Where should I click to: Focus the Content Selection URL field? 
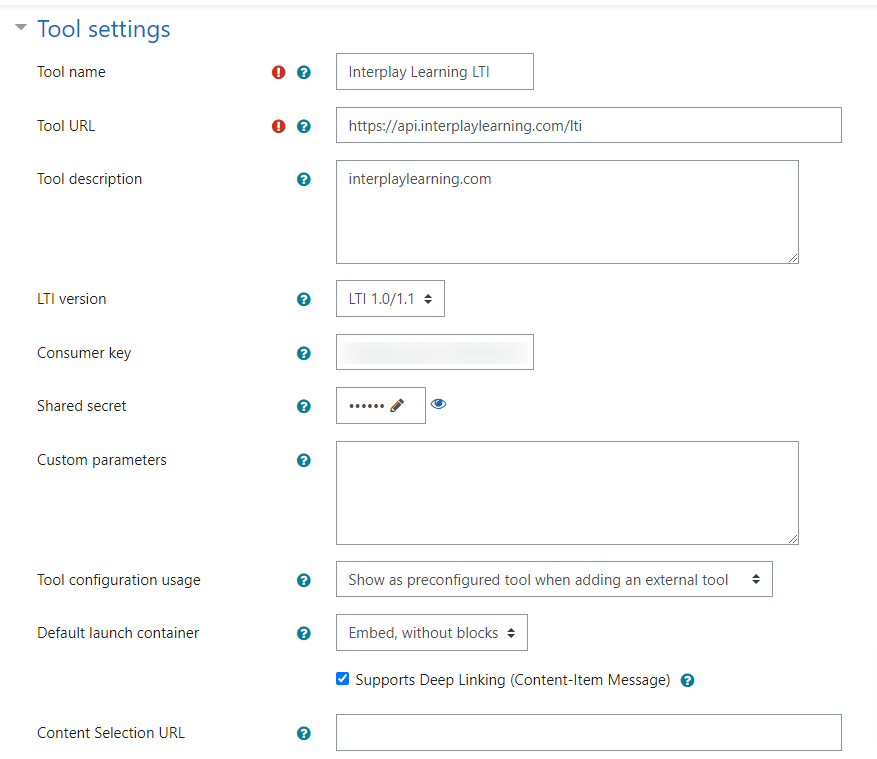coord(588,732)
